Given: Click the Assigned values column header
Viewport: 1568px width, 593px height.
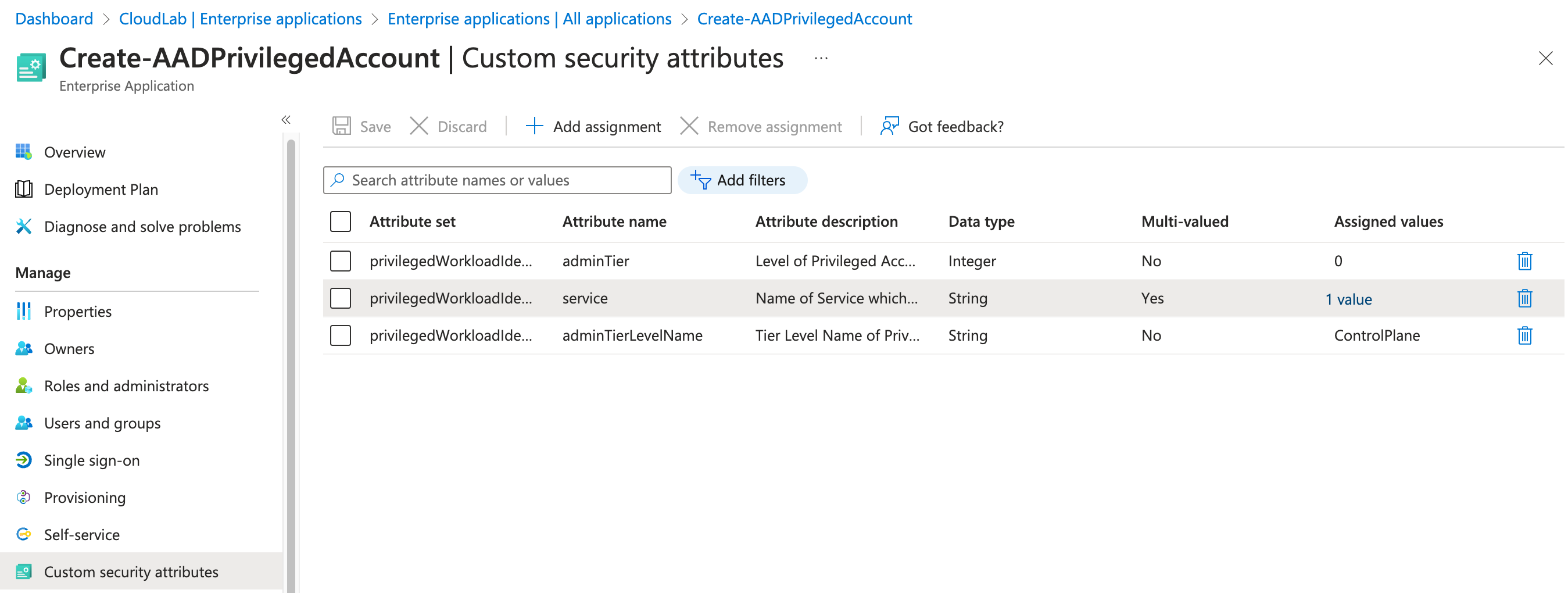Looking at the screenshot, I should [1388, 221].
